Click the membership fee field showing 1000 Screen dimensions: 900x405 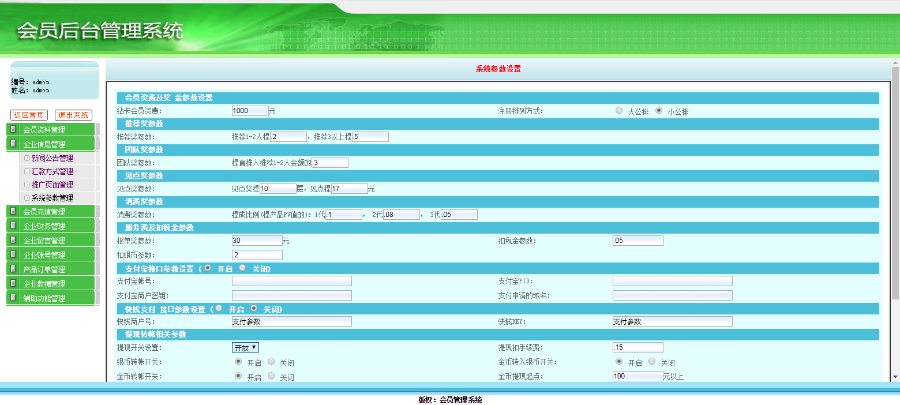pyautogui.click(x=250, y=111)
